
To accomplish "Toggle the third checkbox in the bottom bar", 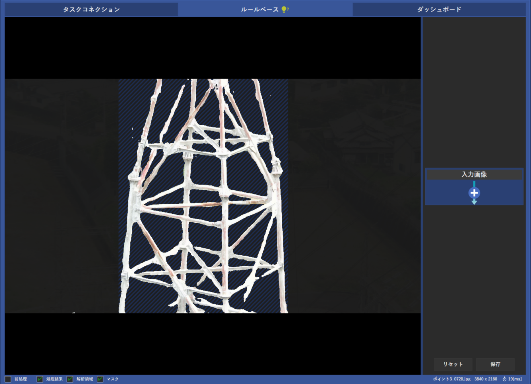I will pyautogui.click(x=70, y=379).
